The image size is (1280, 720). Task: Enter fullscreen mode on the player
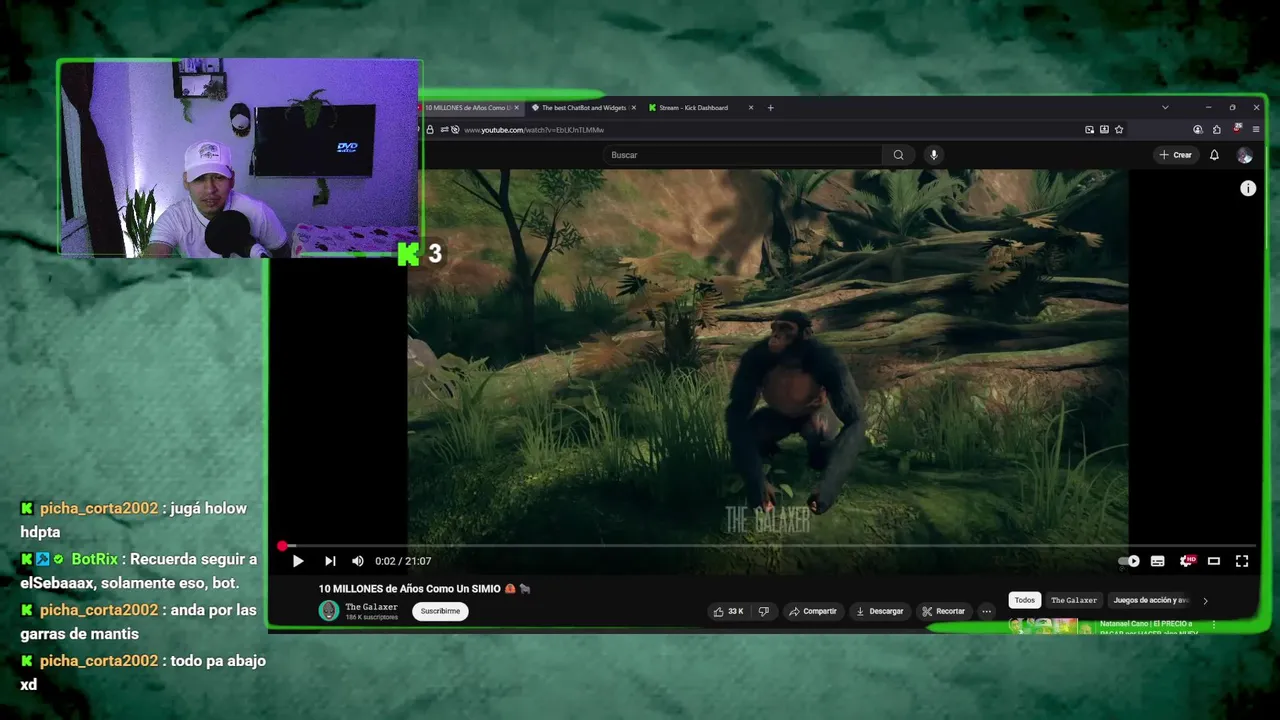1242,561
